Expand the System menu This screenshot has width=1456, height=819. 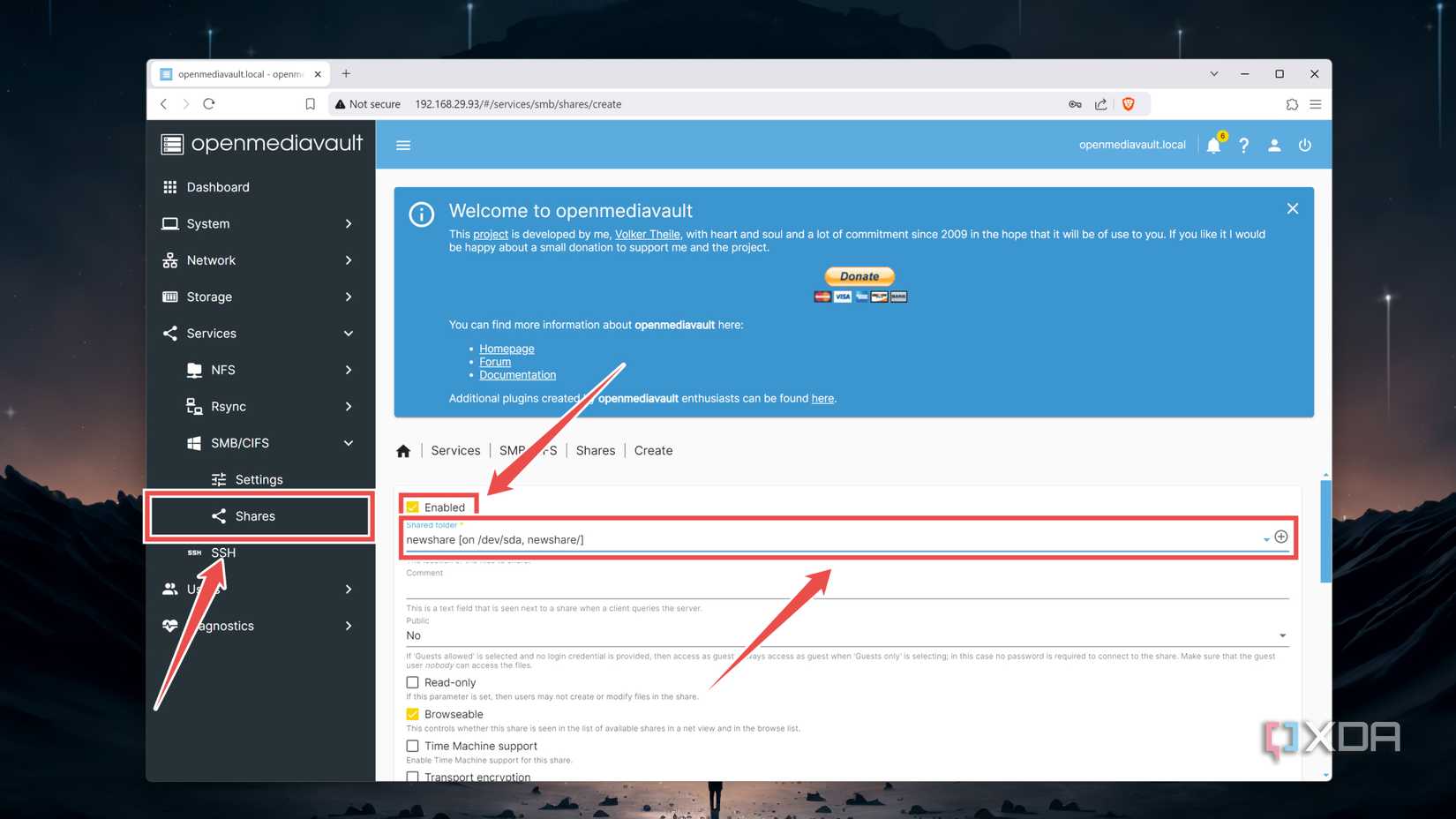click(x=260, y=224)
